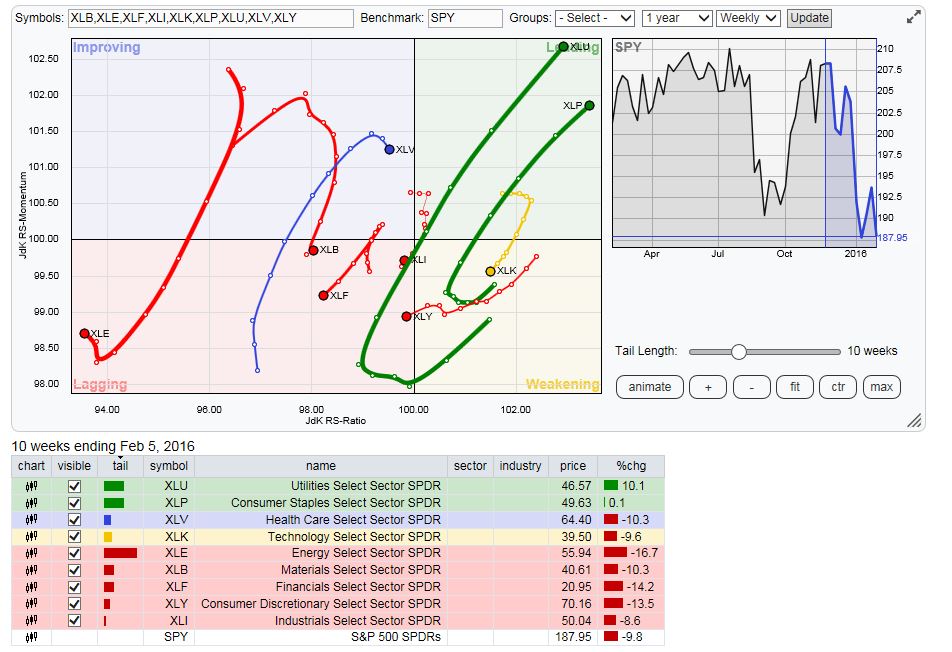952x652 pixels.
Task: Click S&P 500 SPDRs name cell
Action: (x=395, y=637)
